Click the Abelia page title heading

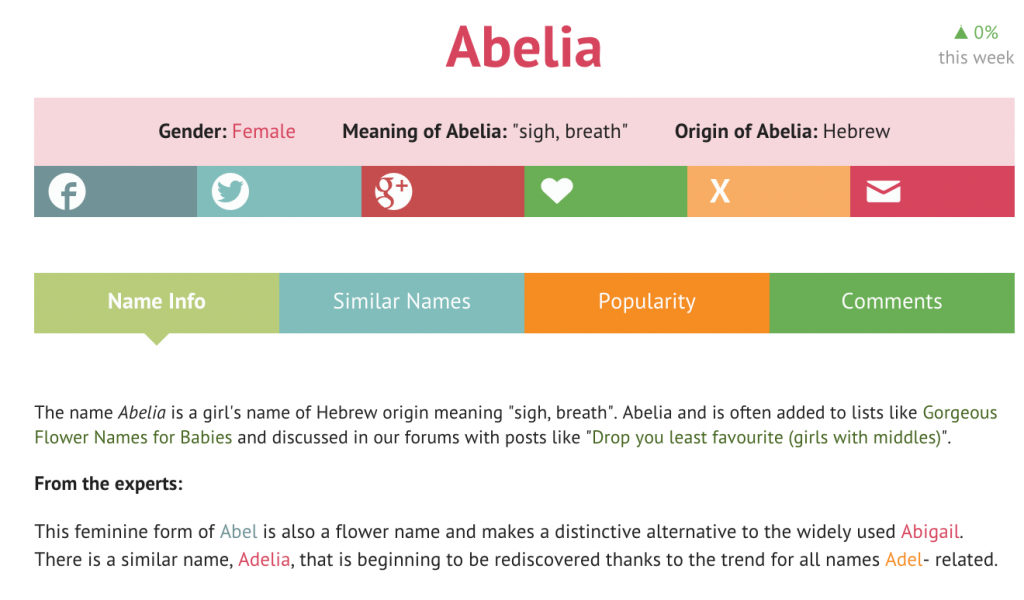pyautogui.click(x=524, y=47)
